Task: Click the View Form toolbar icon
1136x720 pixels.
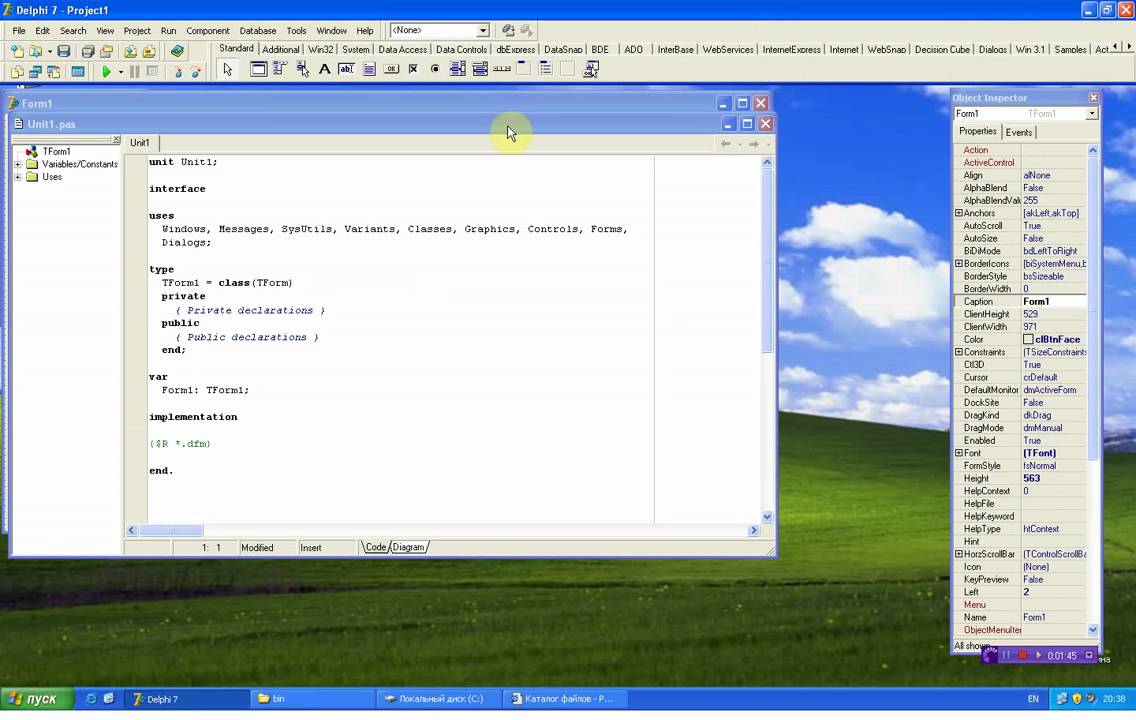Action: pos(35,72)
